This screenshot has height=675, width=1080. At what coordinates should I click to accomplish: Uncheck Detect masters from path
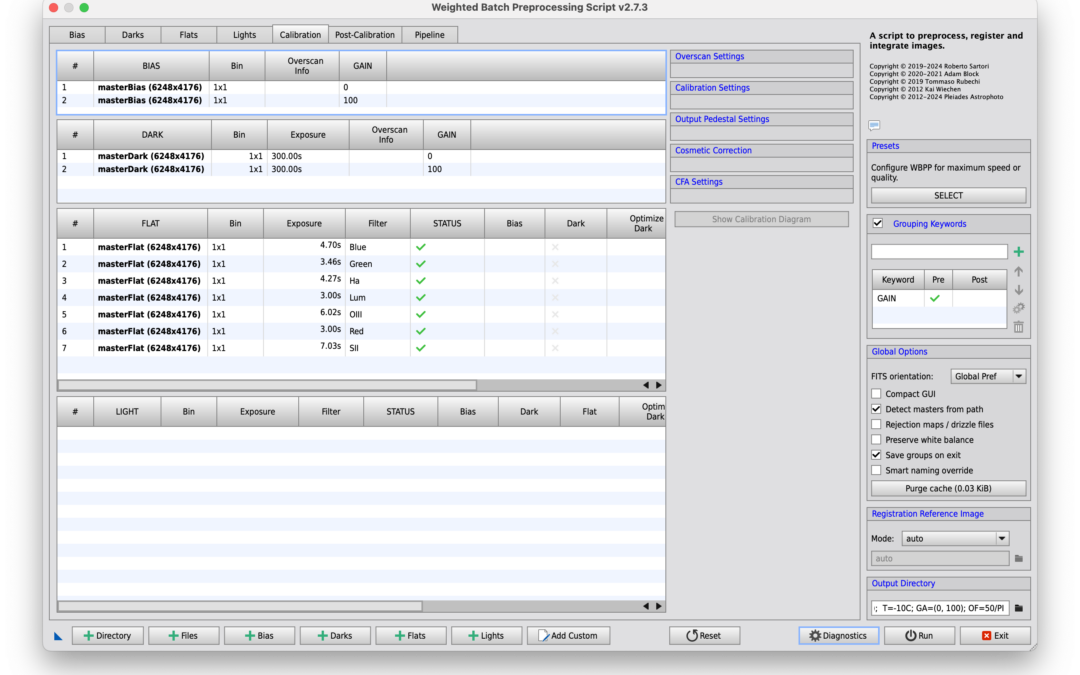(x=877, y=409)
